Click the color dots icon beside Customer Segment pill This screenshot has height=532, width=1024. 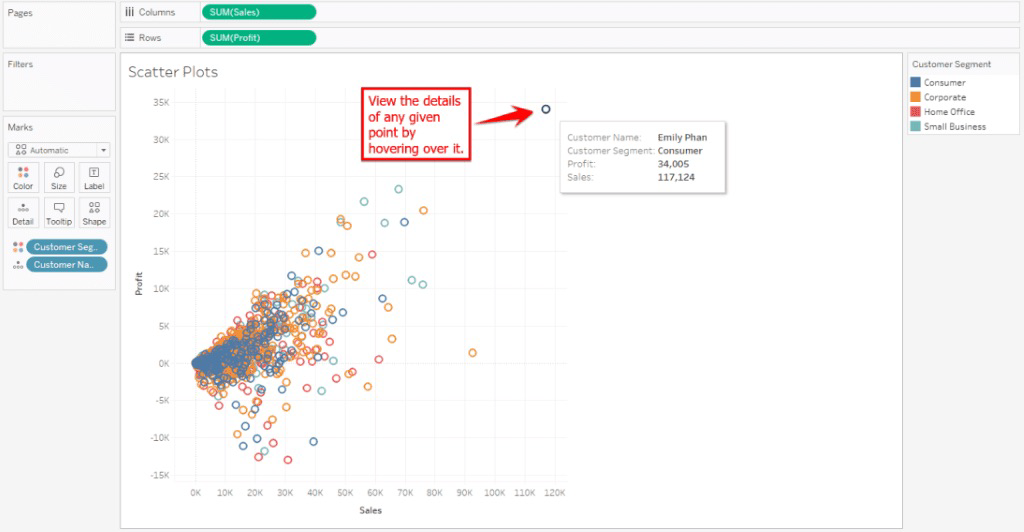17,247
